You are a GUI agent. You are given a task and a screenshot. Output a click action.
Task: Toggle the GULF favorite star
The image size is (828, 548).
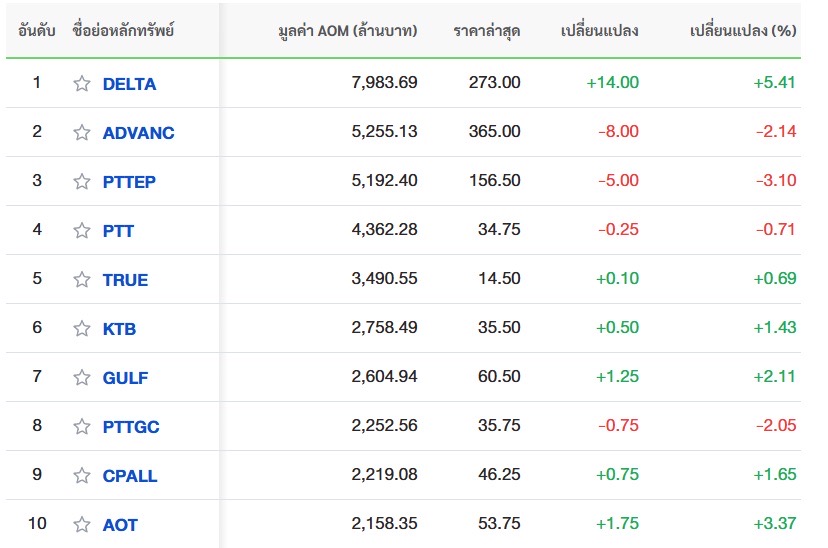point(82,378)
